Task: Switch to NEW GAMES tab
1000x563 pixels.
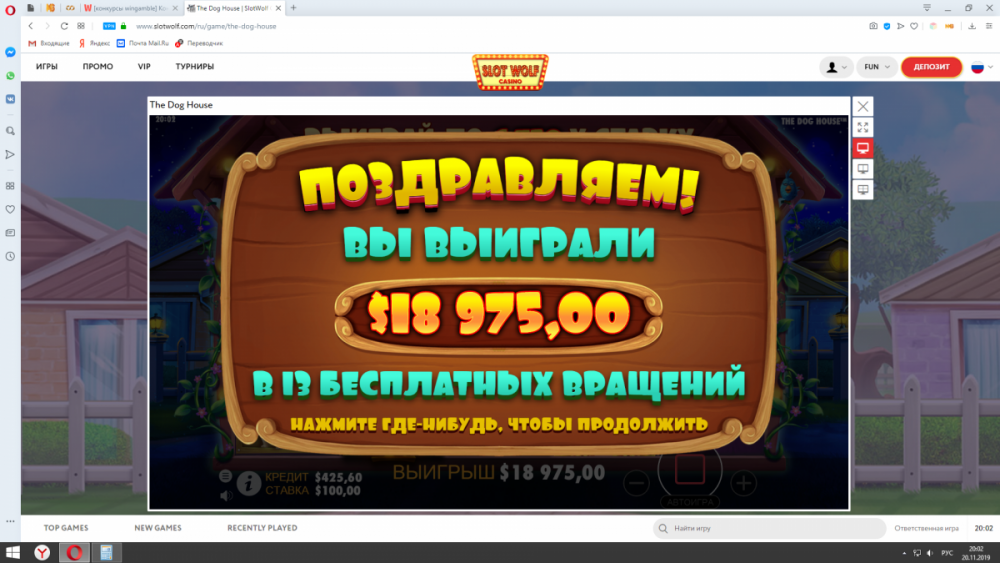Action: click(158, 528)
